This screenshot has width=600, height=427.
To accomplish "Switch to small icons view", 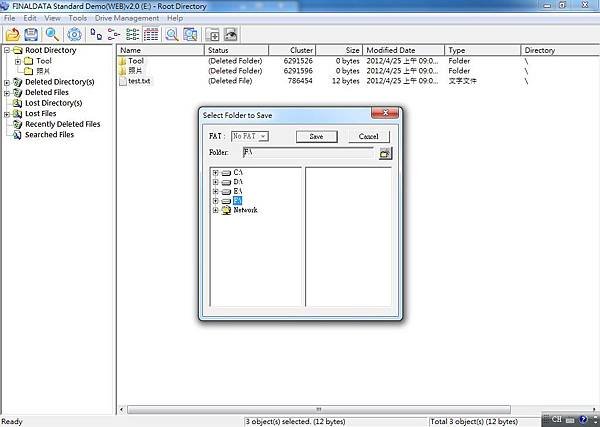I will [114, 35].
